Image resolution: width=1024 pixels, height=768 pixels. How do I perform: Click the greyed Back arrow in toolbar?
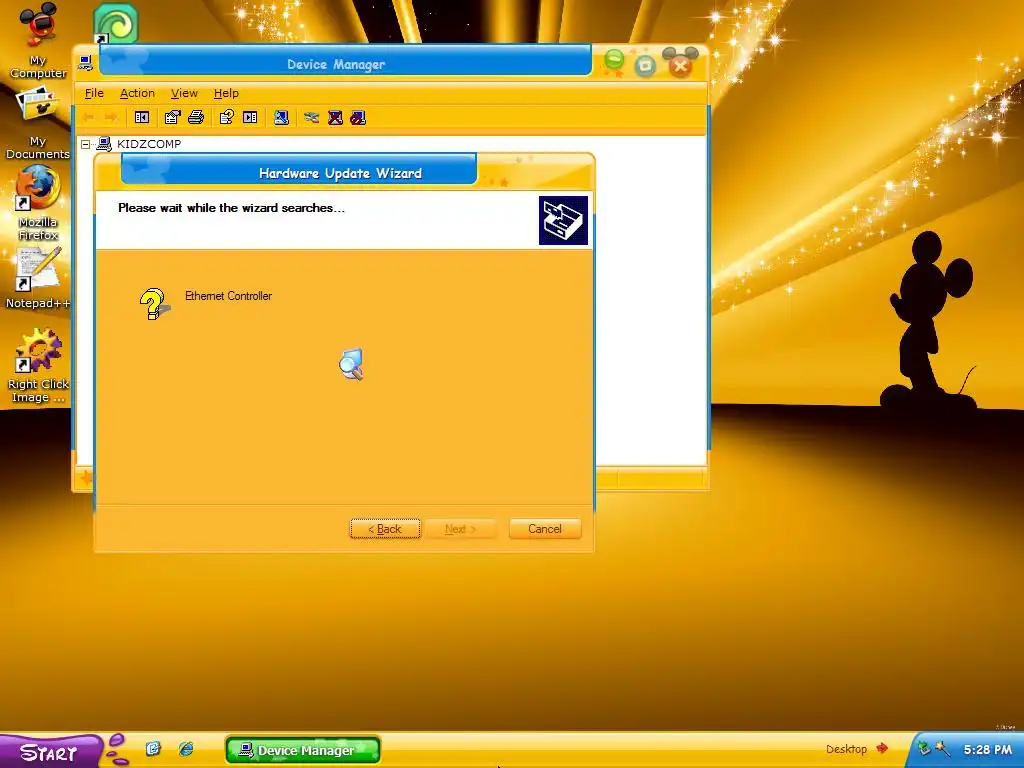click(x=89, y=118)
